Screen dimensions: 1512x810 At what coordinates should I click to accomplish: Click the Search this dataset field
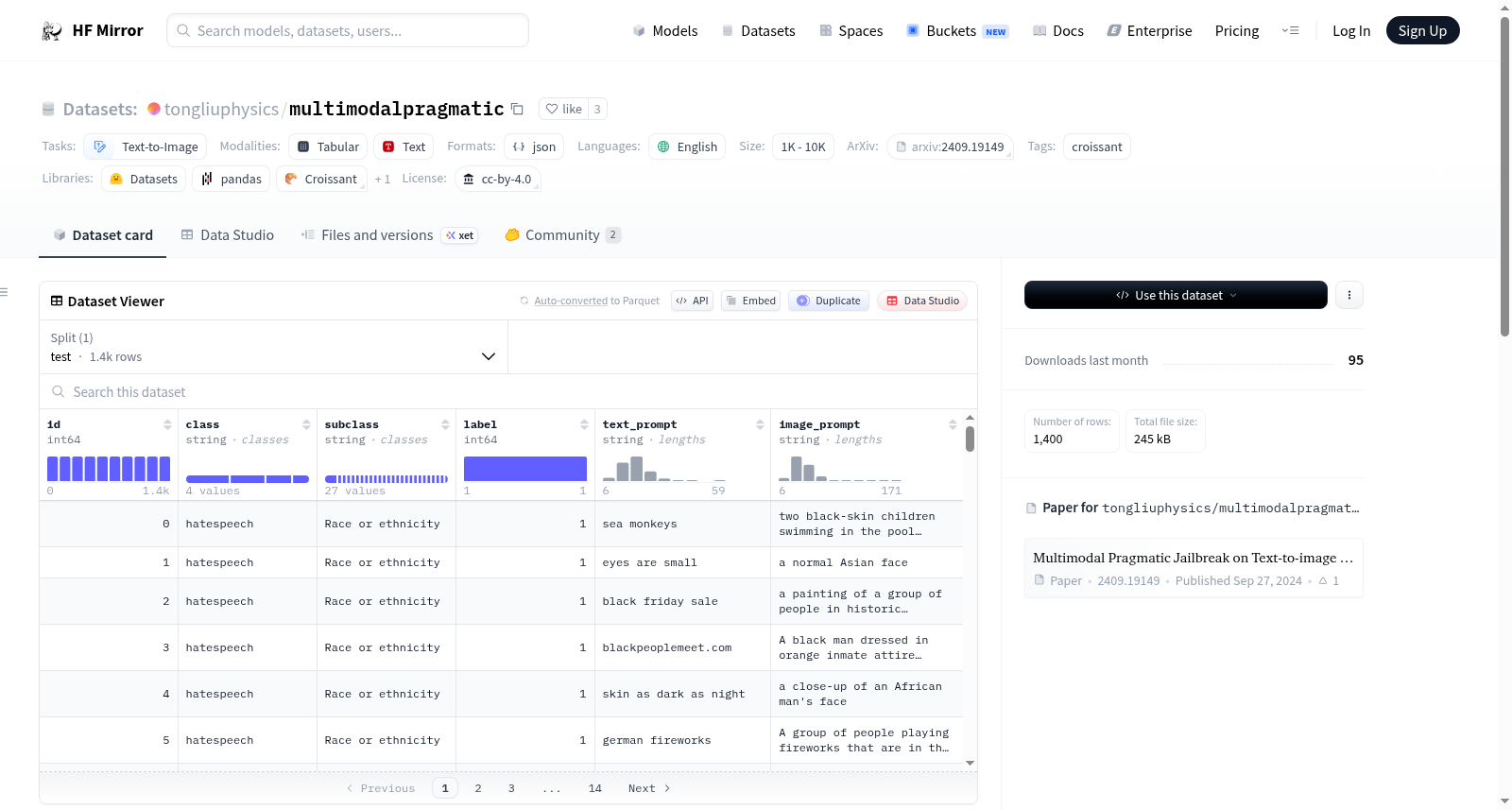[x=508, y=391]
